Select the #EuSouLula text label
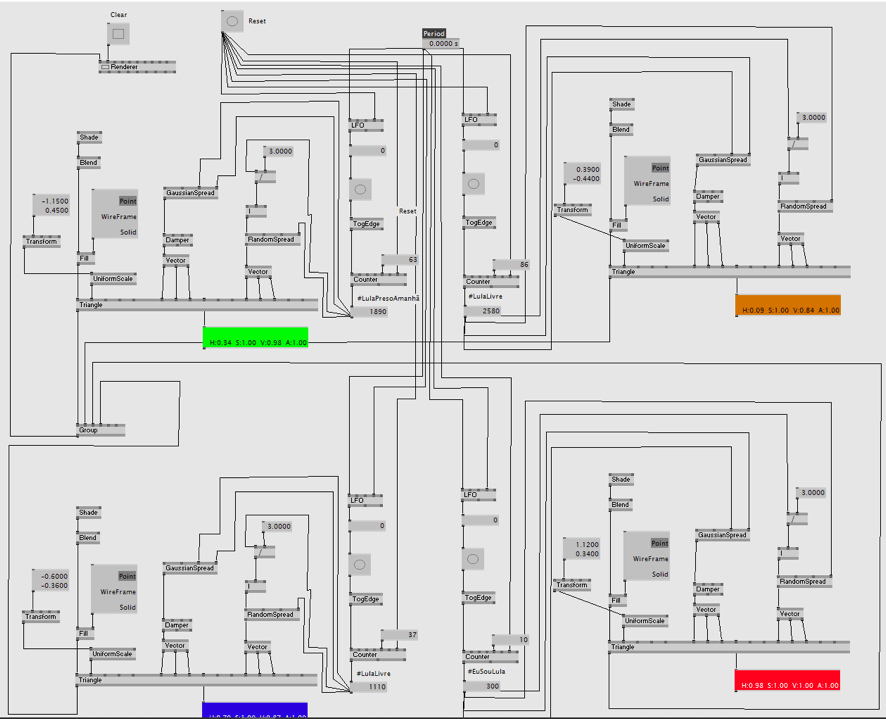 click(484, 673)
